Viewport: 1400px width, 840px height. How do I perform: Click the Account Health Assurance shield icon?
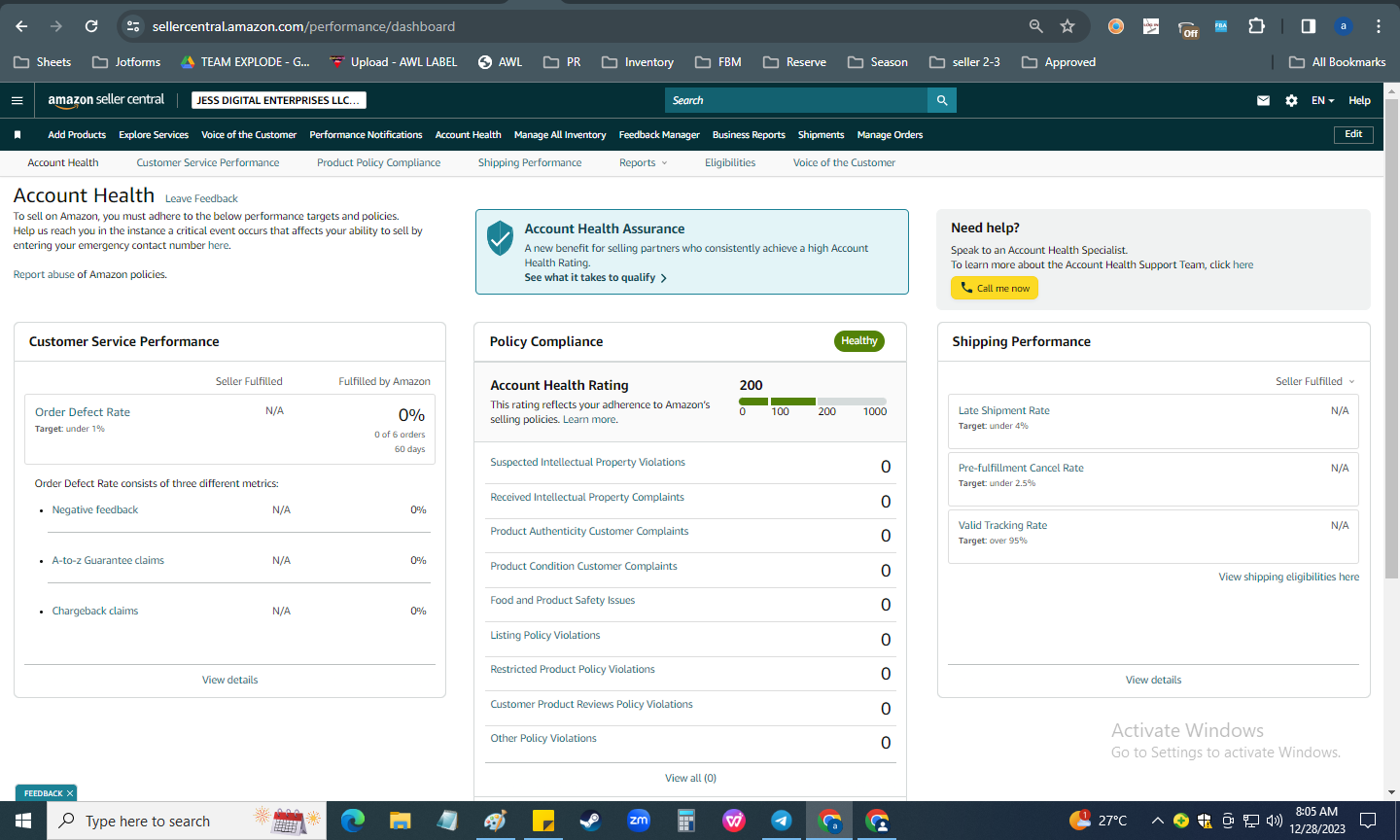[500, 237]
